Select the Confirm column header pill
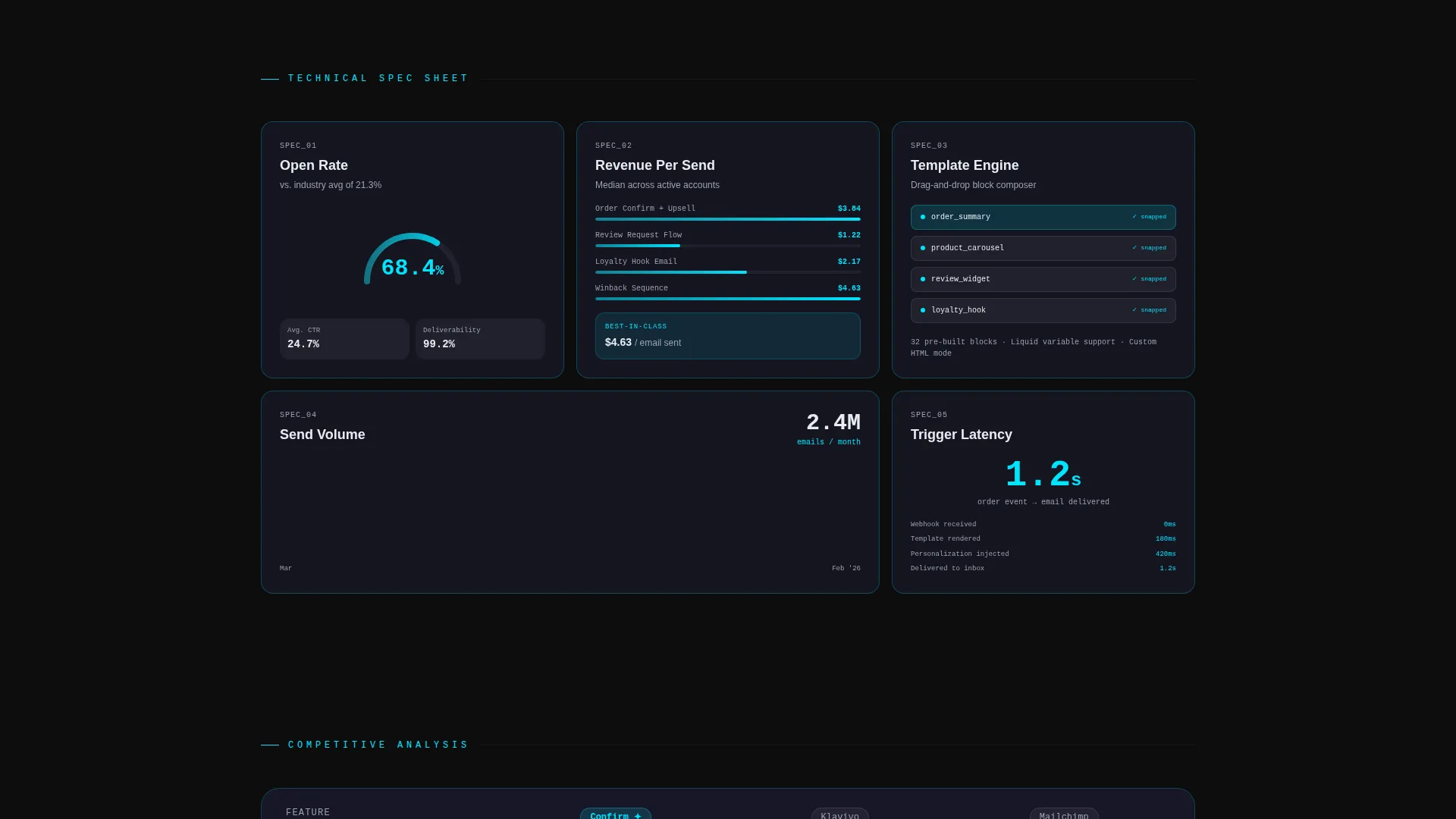 [616, 815]
